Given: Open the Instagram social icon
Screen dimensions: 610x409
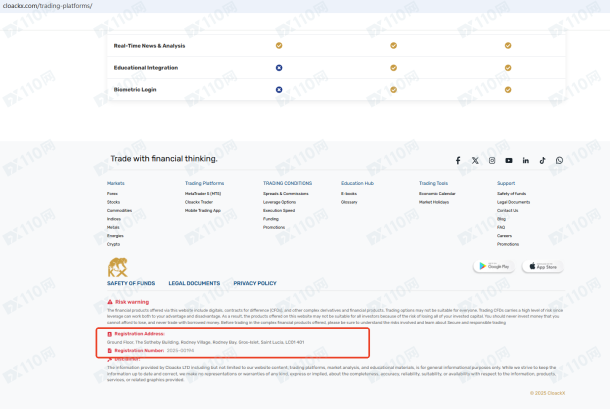Looking at the screenshot, I should tap(492, 160).
